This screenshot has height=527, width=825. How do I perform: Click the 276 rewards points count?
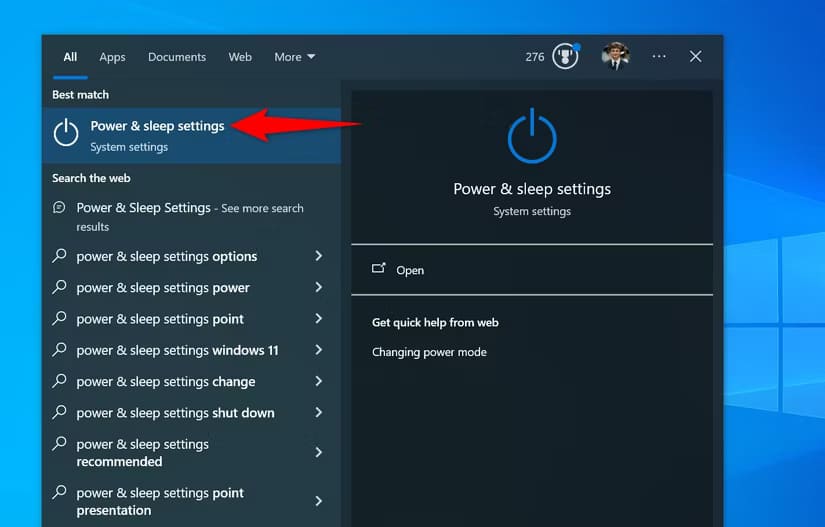[535, 57]
